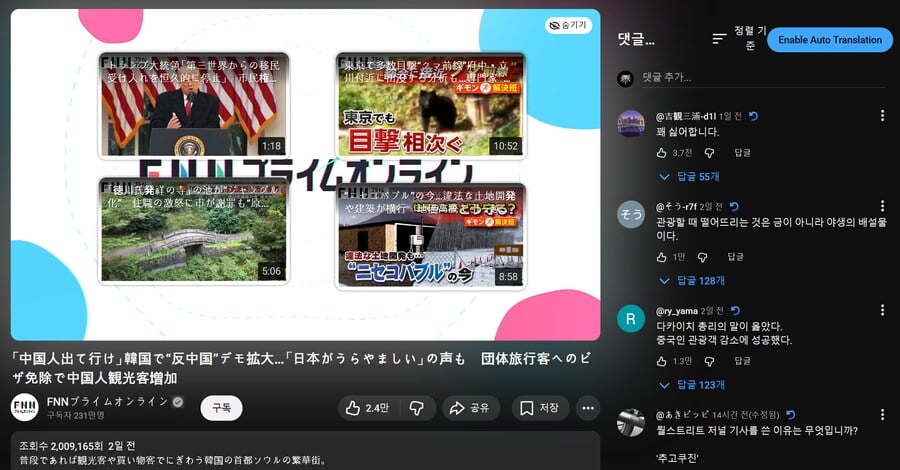Screen dimensions: 900x470
Task: Hide the end screen with 숨기기 toggle
Action: (x=568, y=25)
